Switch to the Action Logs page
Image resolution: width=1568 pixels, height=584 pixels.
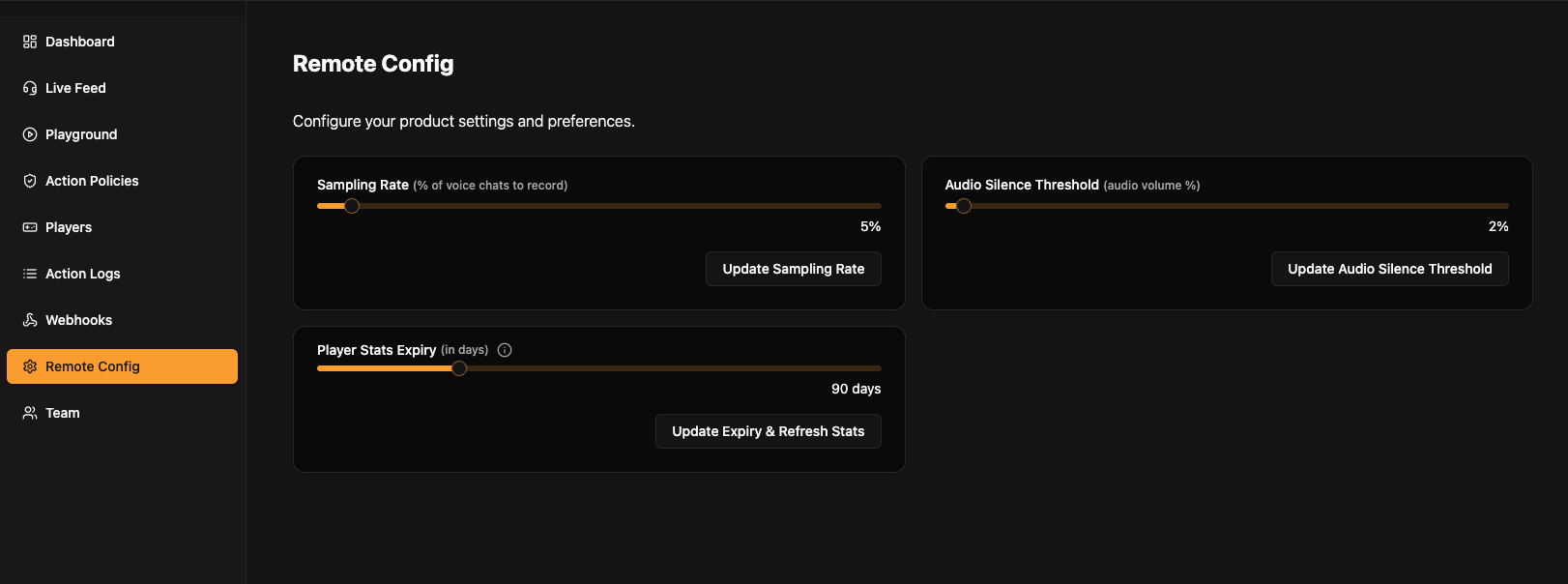point(82,274)
